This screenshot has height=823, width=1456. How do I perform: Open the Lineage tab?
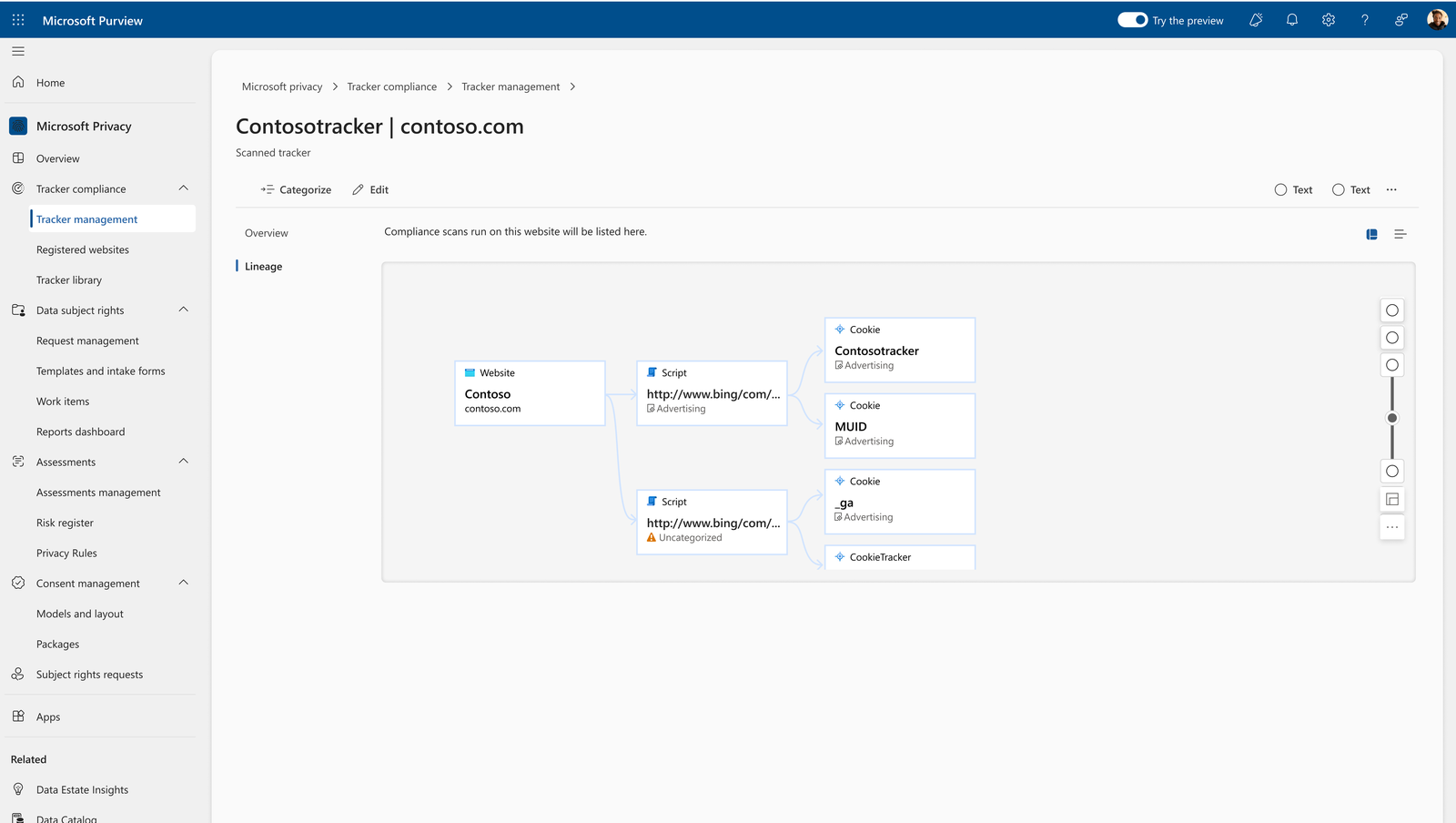(x=263, y=266)
